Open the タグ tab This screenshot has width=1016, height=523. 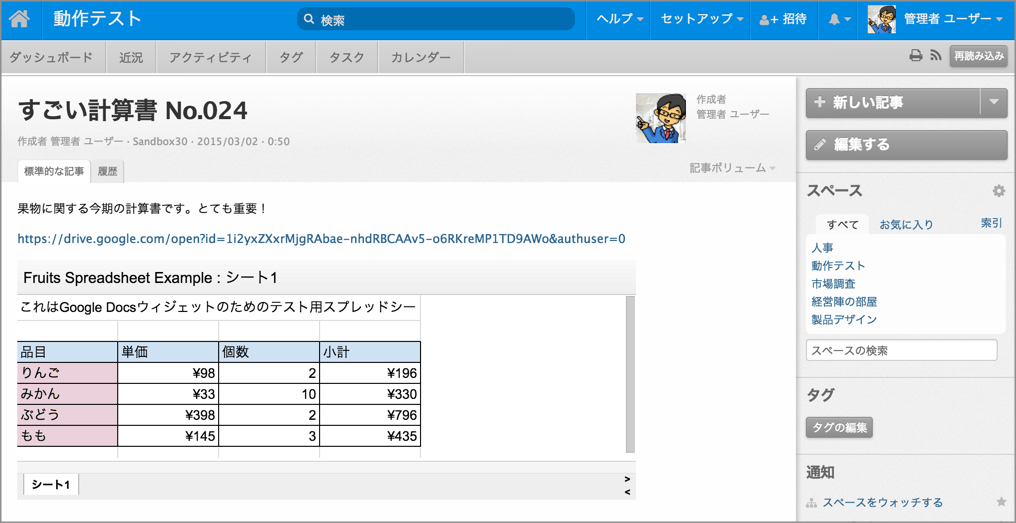point(291,57)
